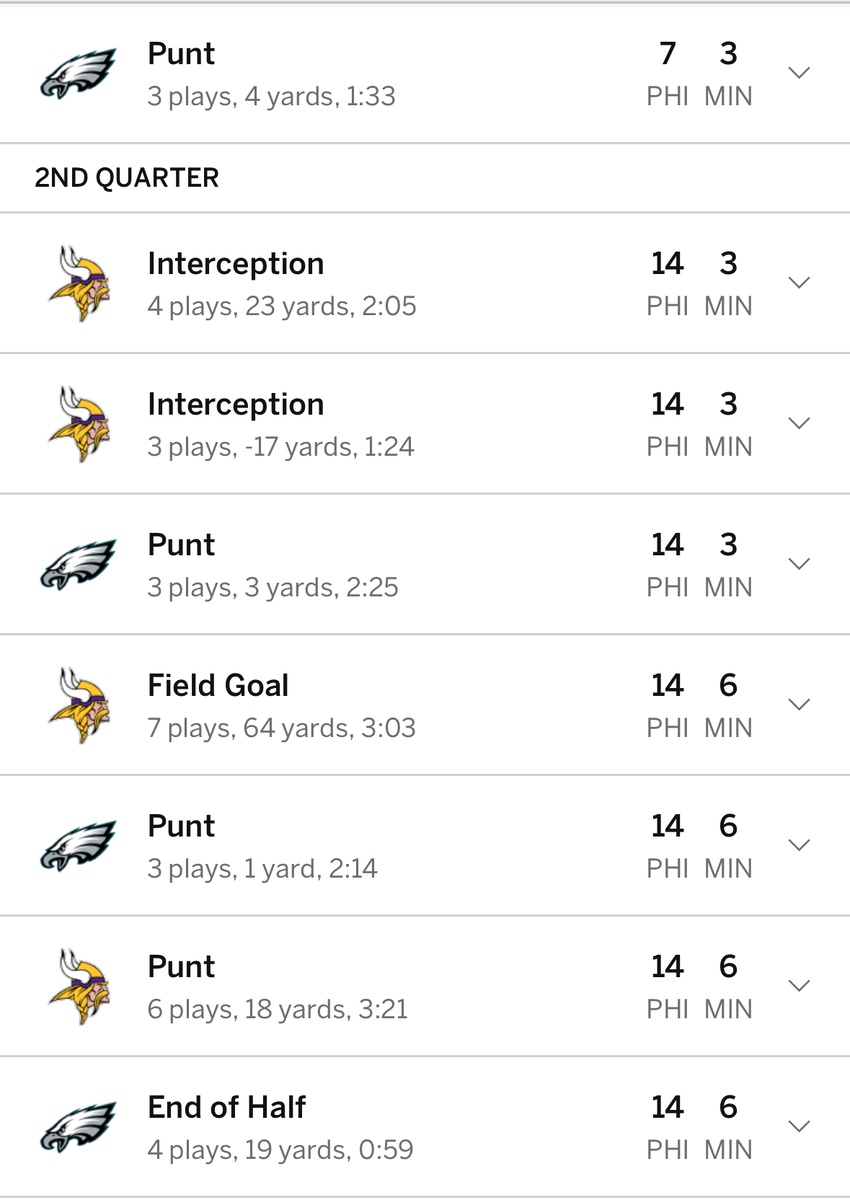Click Vikings logo on -17 yards Interception drive
The image size is (850, 1200).
click(78, 423)
